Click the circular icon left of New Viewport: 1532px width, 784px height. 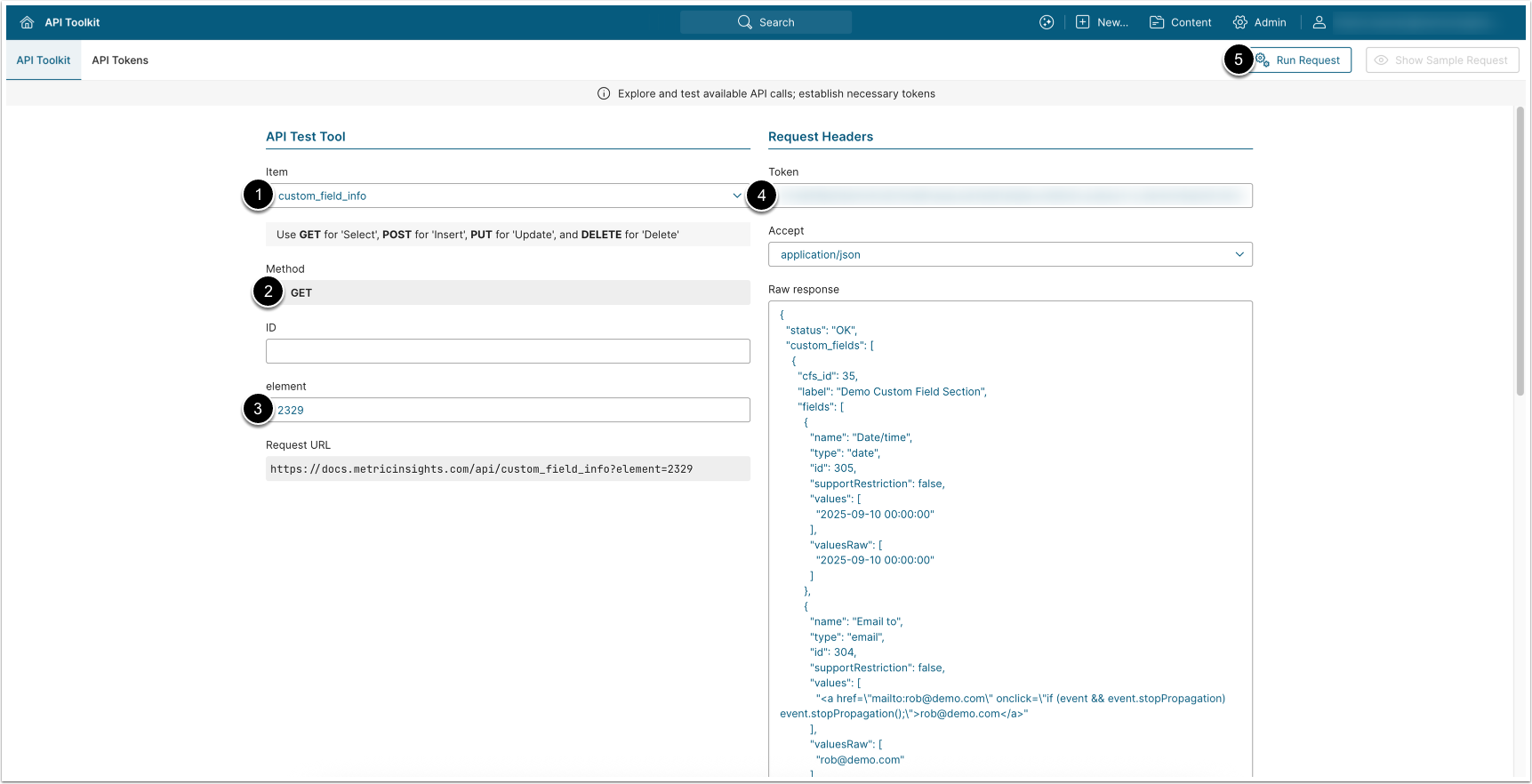pyautogui.click(x=1047, y=22)
